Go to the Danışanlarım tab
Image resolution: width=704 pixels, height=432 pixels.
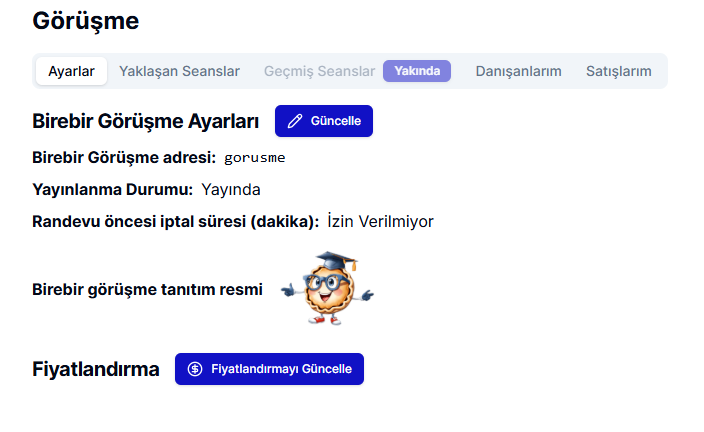518,71
